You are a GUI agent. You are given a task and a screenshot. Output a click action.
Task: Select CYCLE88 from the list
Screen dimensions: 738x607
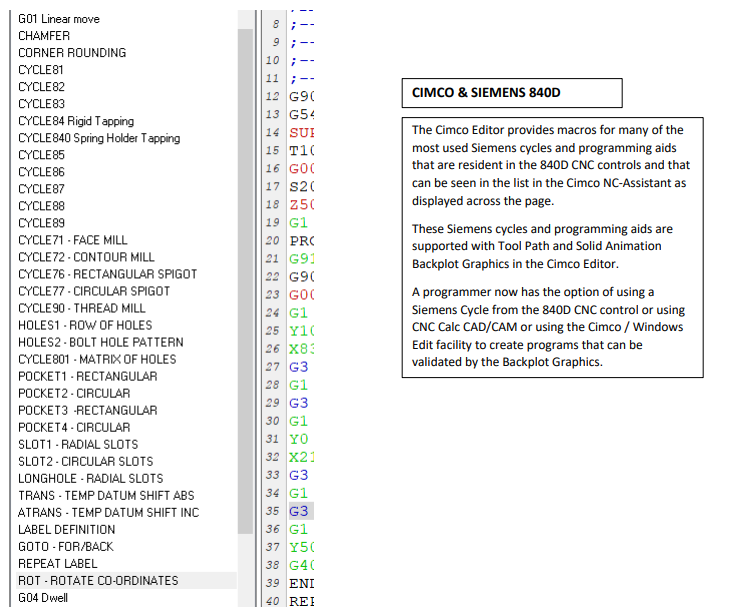tap(41, 206)
